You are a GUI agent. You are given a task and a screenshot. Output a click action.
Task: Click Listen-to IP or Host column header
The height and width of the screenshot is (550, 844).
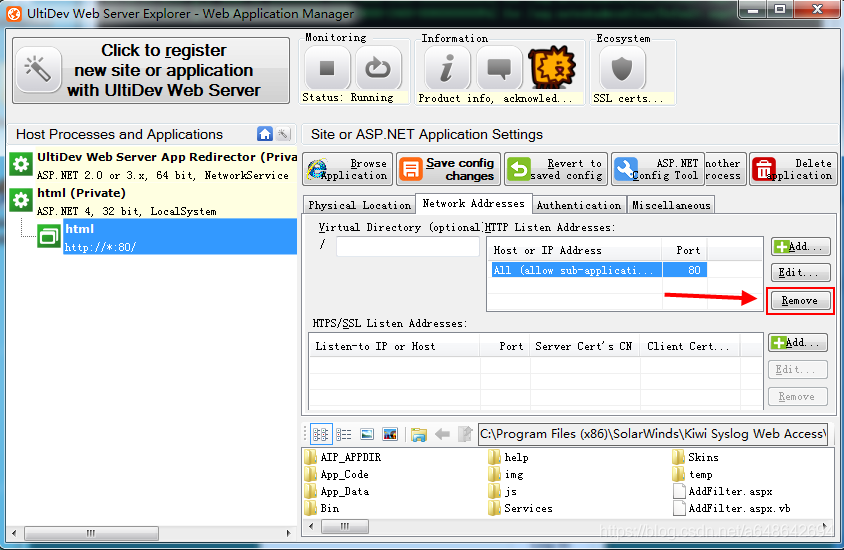tap(394, 346)
